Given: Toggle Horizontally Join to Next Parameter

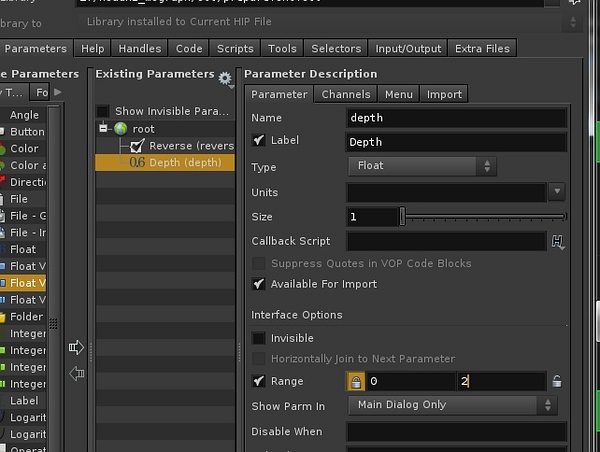Looking at the screenshot, I should (x=258, y=359).
